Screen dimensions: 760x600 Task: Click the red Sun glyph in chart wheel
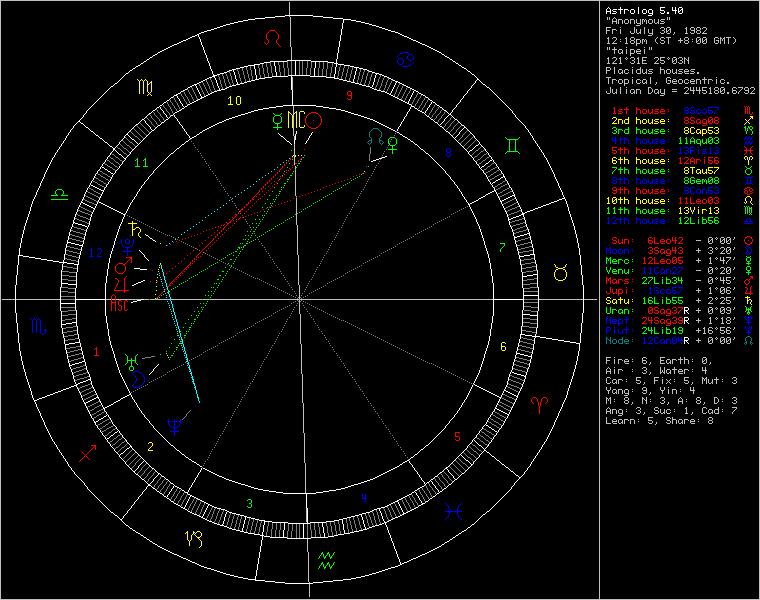315,121
